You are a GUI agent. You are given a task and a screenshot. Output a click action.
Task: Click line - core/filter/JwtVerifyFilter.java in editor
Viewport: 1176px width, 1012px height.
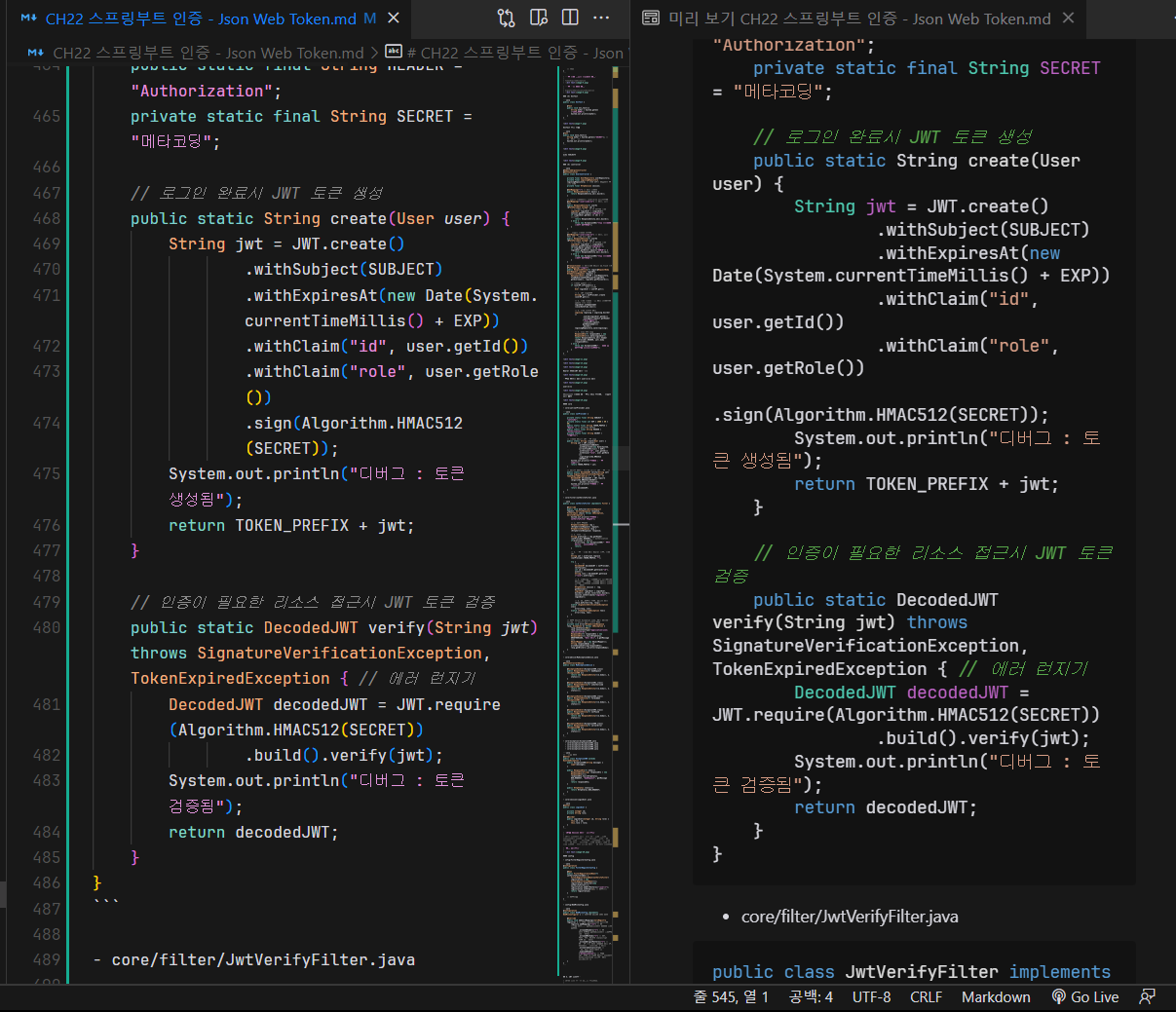(x=254, y=959)
